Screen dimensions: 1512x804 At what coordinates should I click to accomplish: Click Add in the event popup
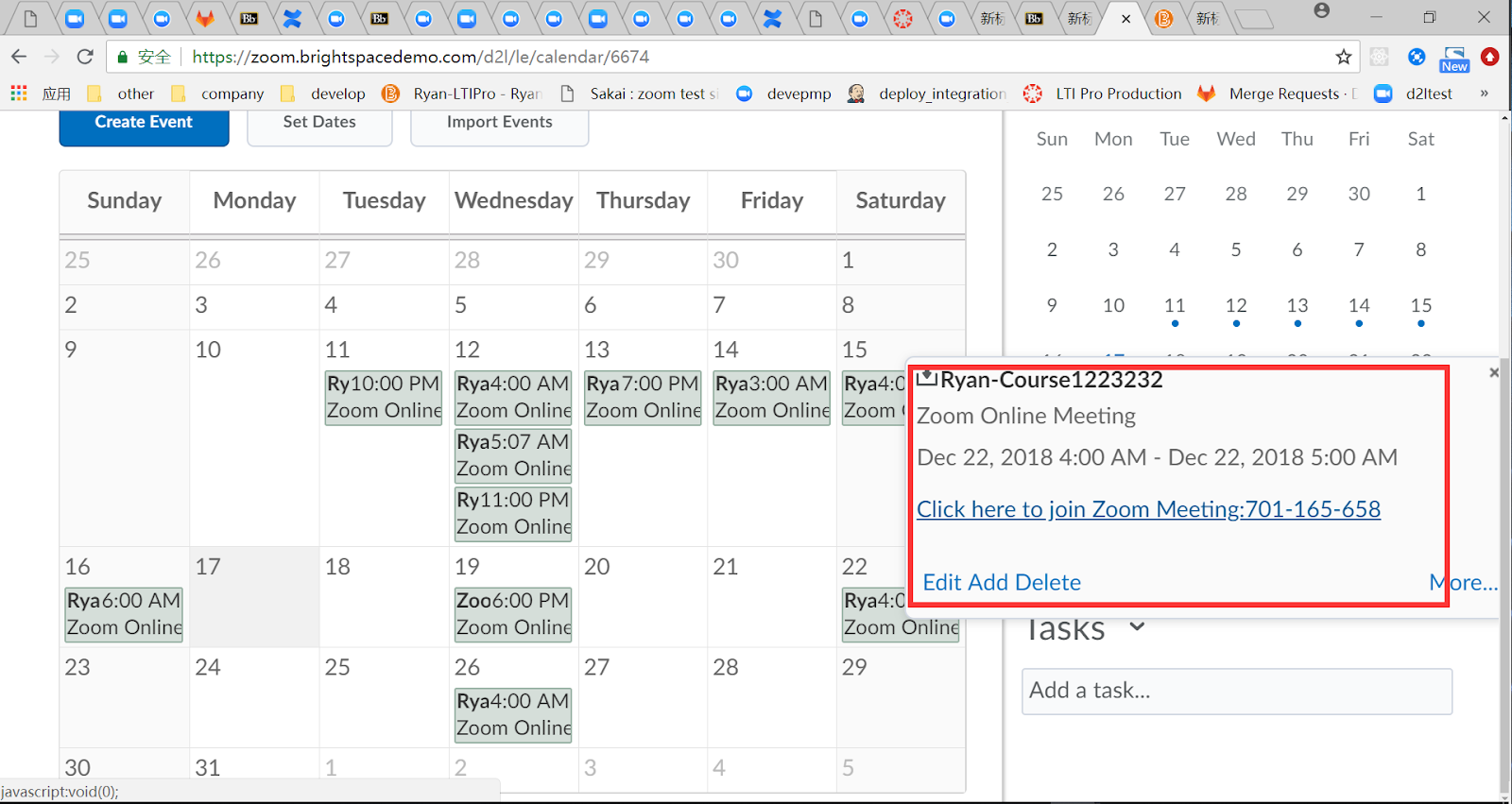988,582
